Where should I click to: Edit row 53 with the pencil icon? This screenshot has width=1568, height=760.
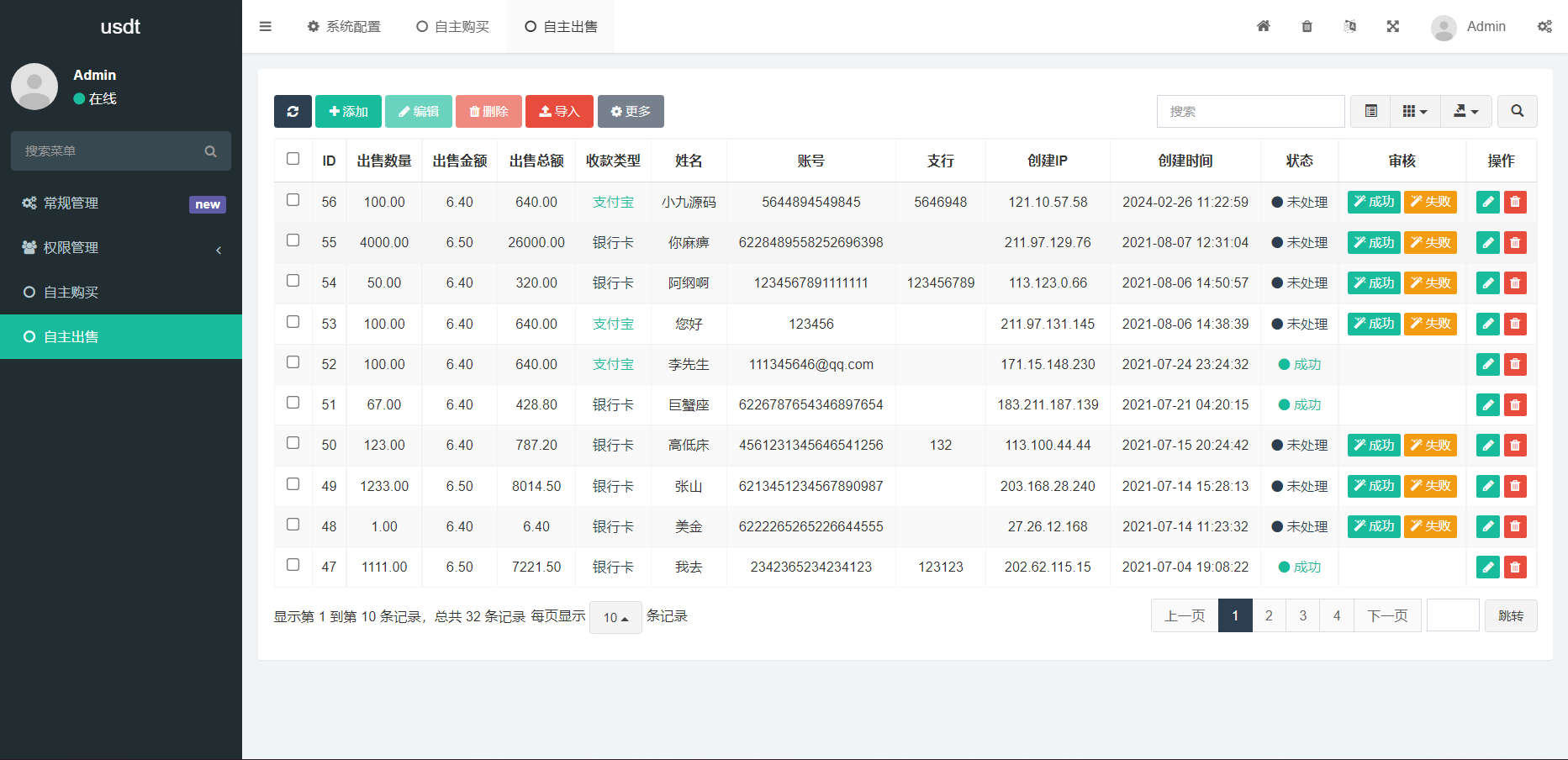(1487, 324)
